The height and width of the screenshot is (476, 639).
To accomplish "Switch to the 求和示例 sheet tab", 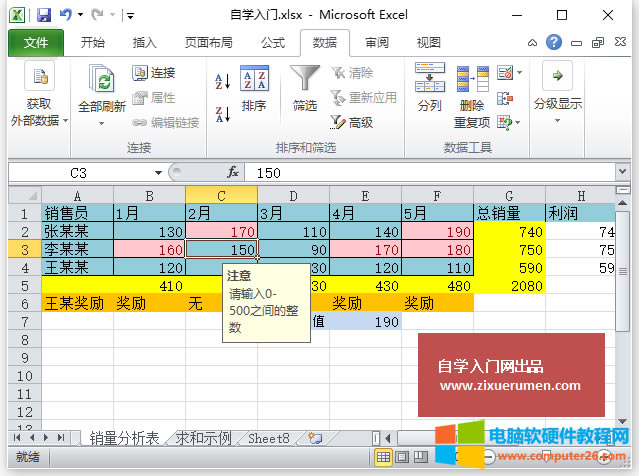I will tap(204, 438).
